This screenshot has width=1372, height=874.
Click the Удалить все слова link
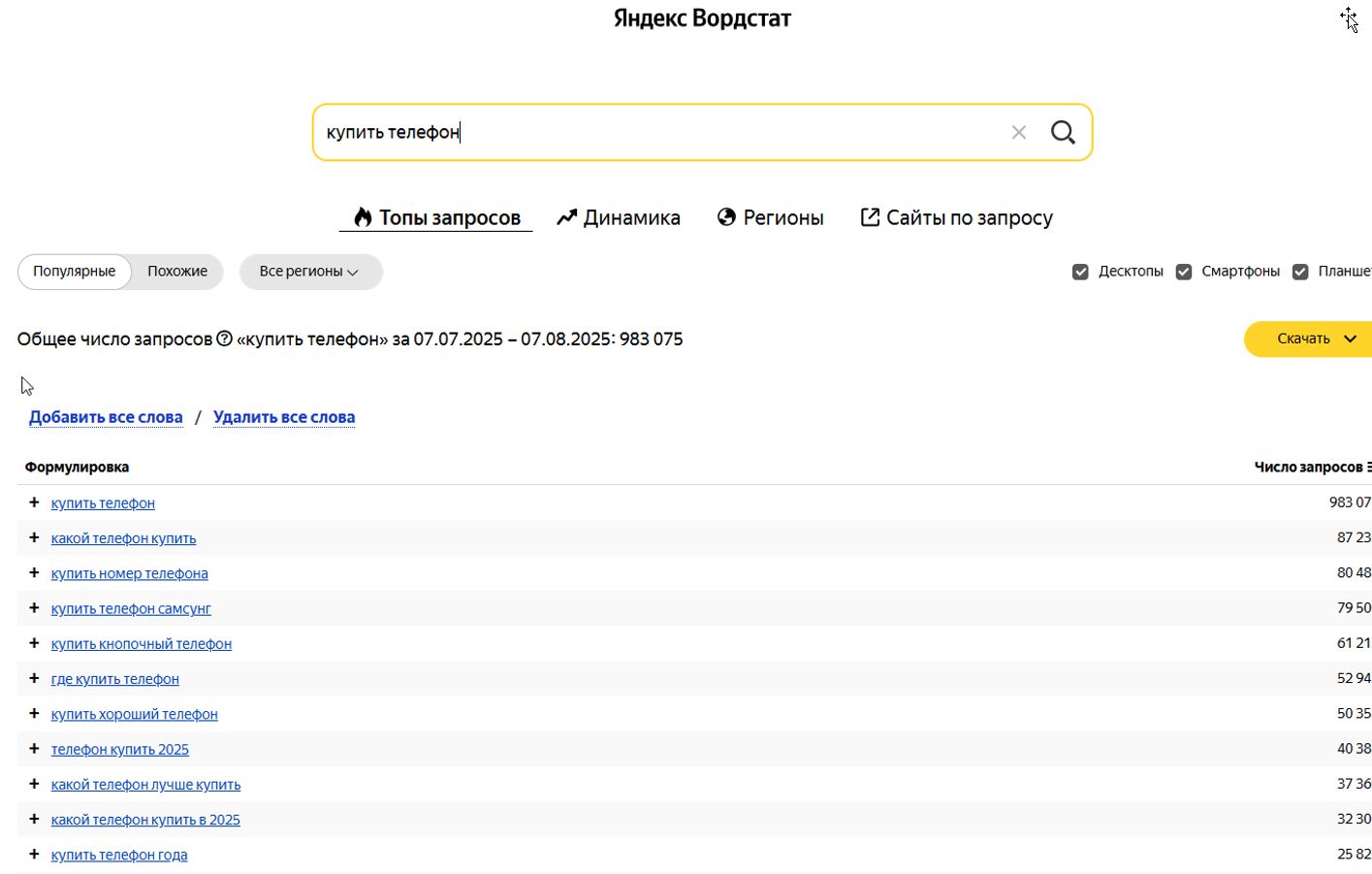pyautogui.click(x=284, y=417)
